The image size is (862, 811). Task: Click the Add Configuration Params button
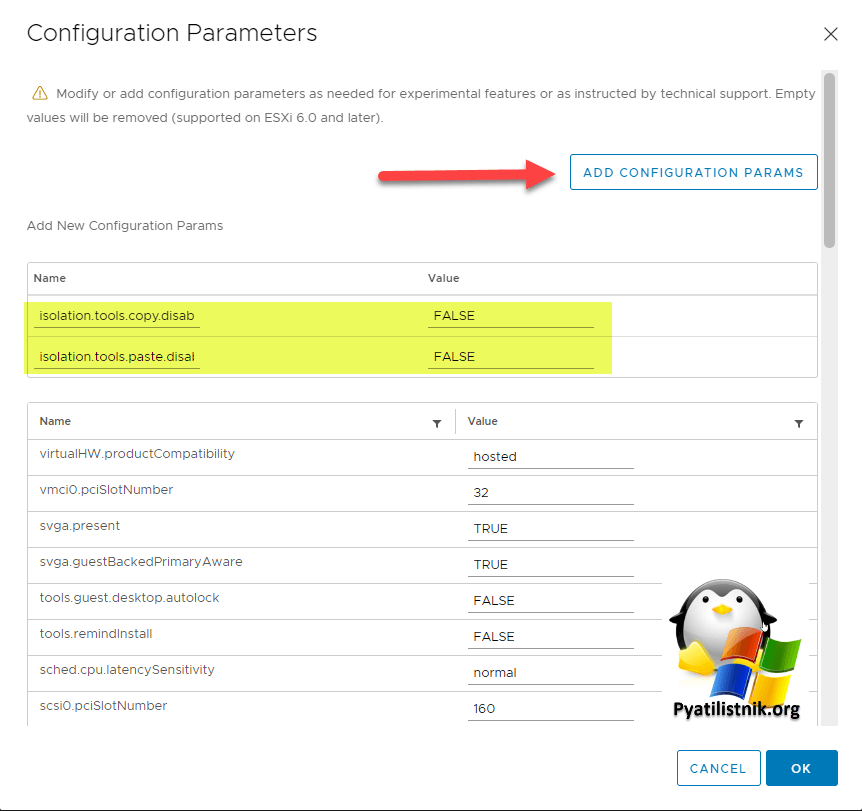tap(693, 172)
